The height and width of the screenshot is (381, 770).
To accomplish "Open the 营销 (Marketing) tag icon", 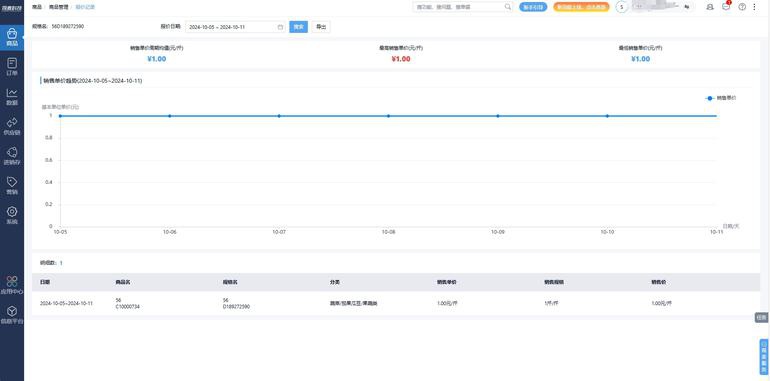I will point(12,186).
